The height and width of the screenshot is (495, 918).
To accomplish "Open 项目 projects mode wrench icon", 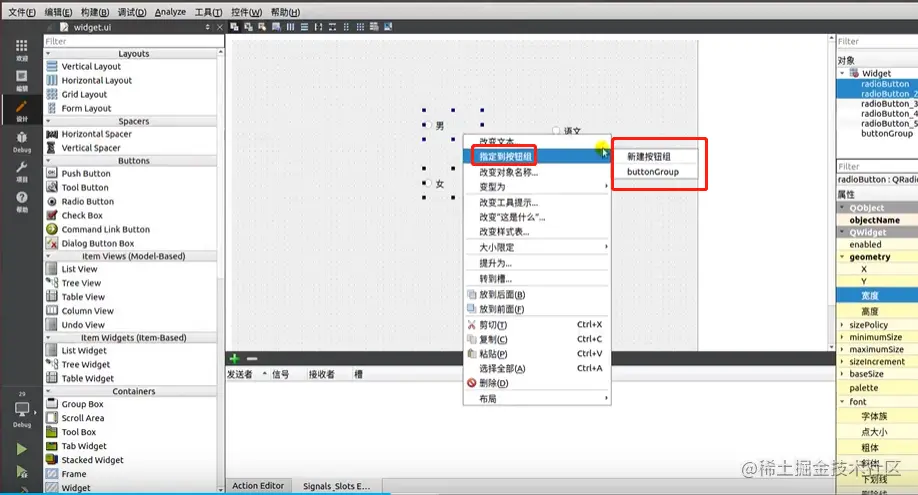I will pyautogui.click(x=22, y=172).
